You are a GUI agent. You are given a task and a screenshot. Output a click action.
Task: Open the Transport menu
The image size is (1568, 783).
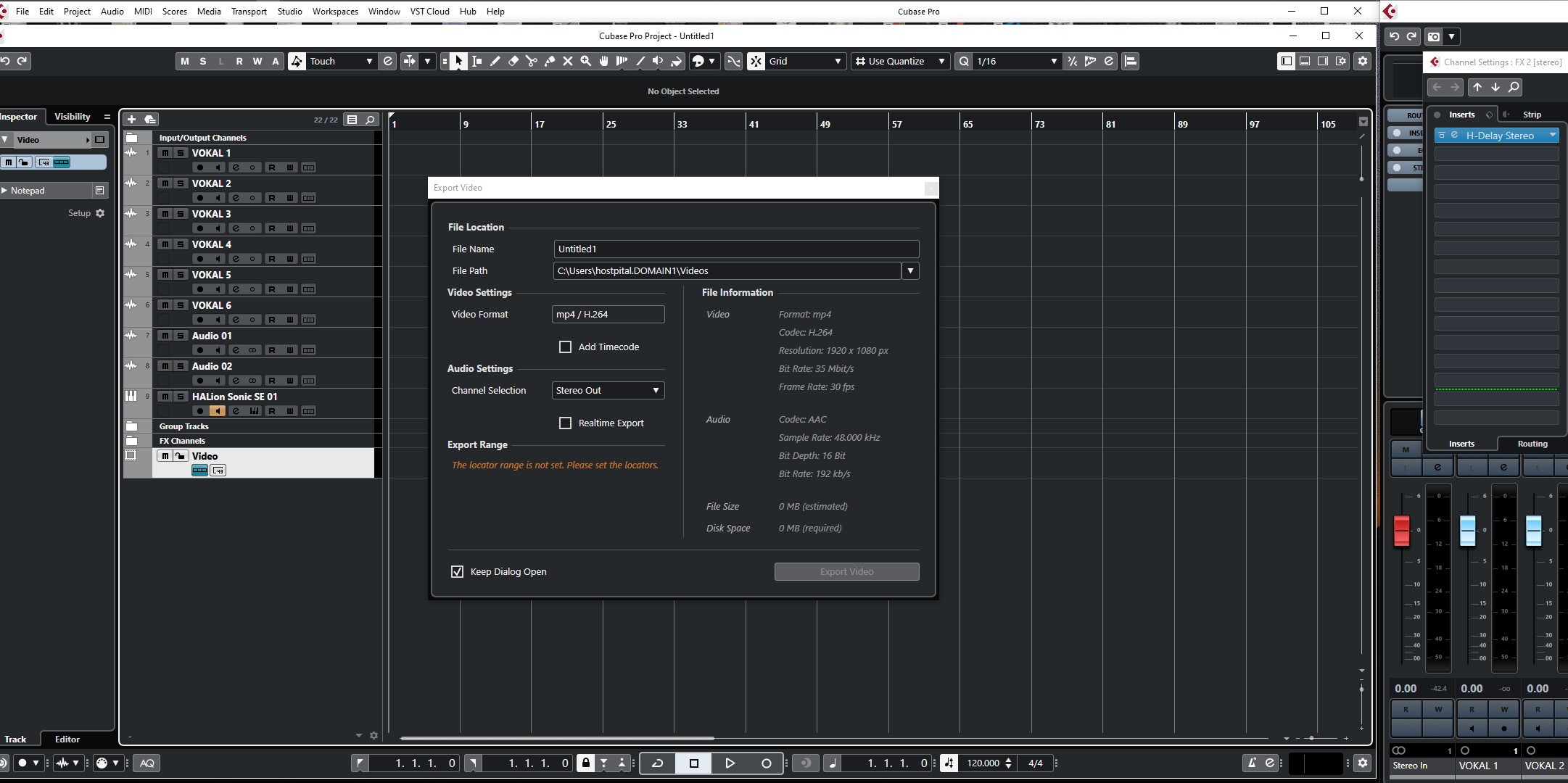[249, 12]
